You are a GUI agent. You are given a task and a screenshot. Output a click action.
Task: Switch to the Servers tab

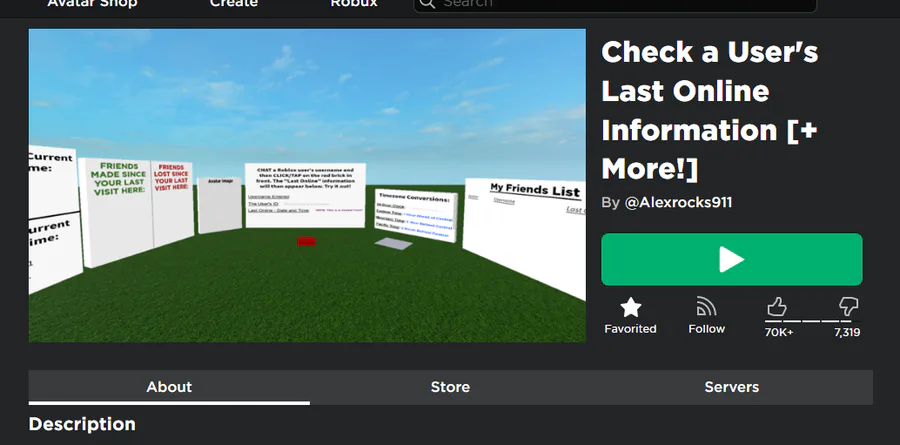click(732, 387)
